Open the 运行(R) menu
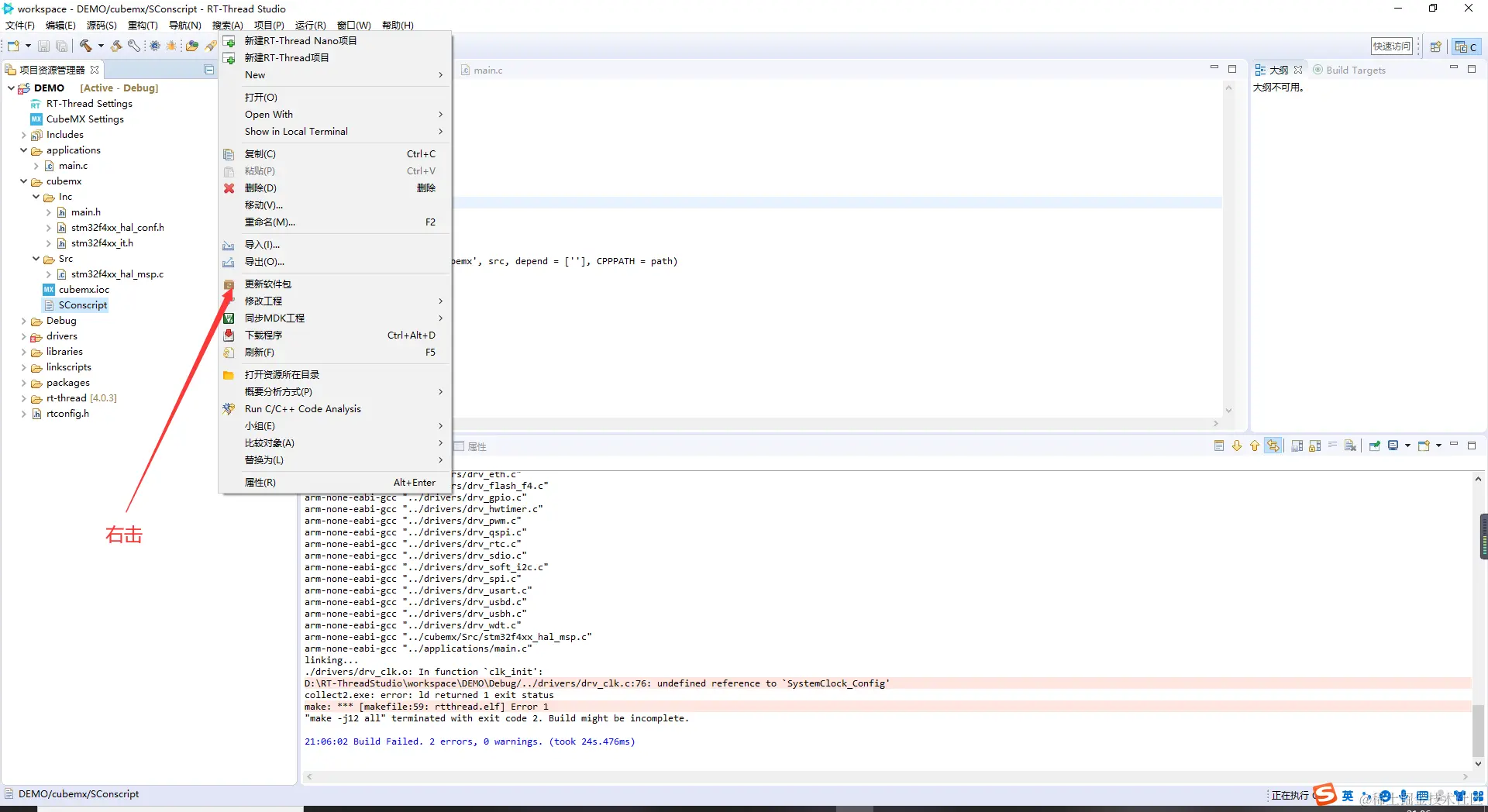Screen dimensions: 1488x812 tap(310, 25)
